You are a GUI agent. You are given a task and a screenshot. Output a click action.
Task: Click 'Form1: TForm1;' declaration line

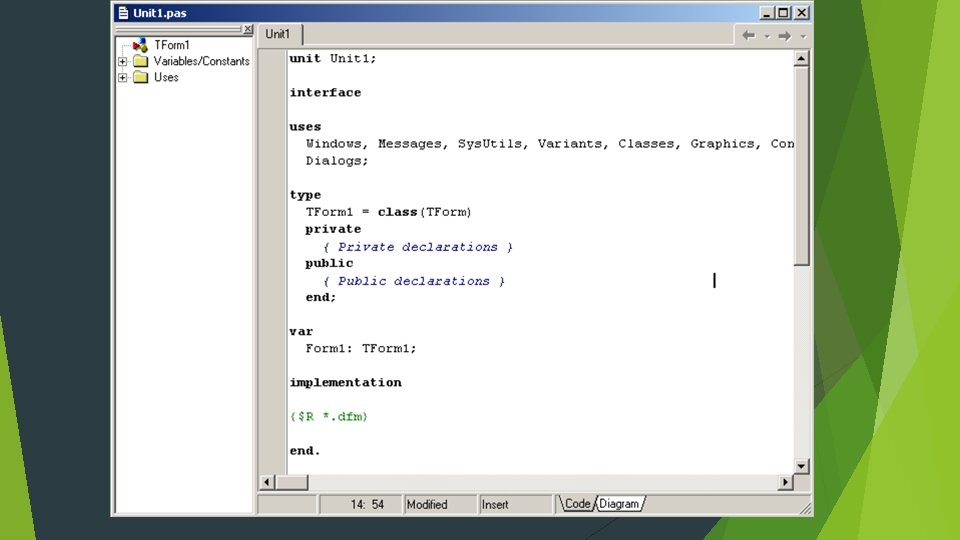[x=361, y=348]
